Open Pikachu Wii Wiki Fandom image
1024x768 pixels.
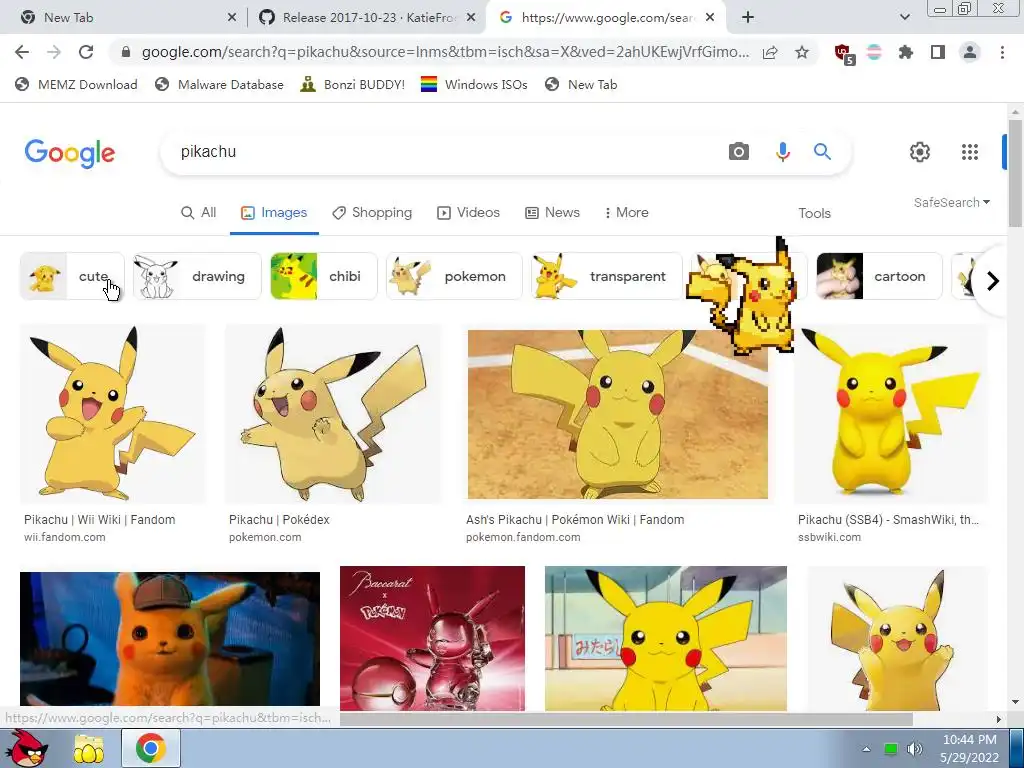click(x=113, y=413)
